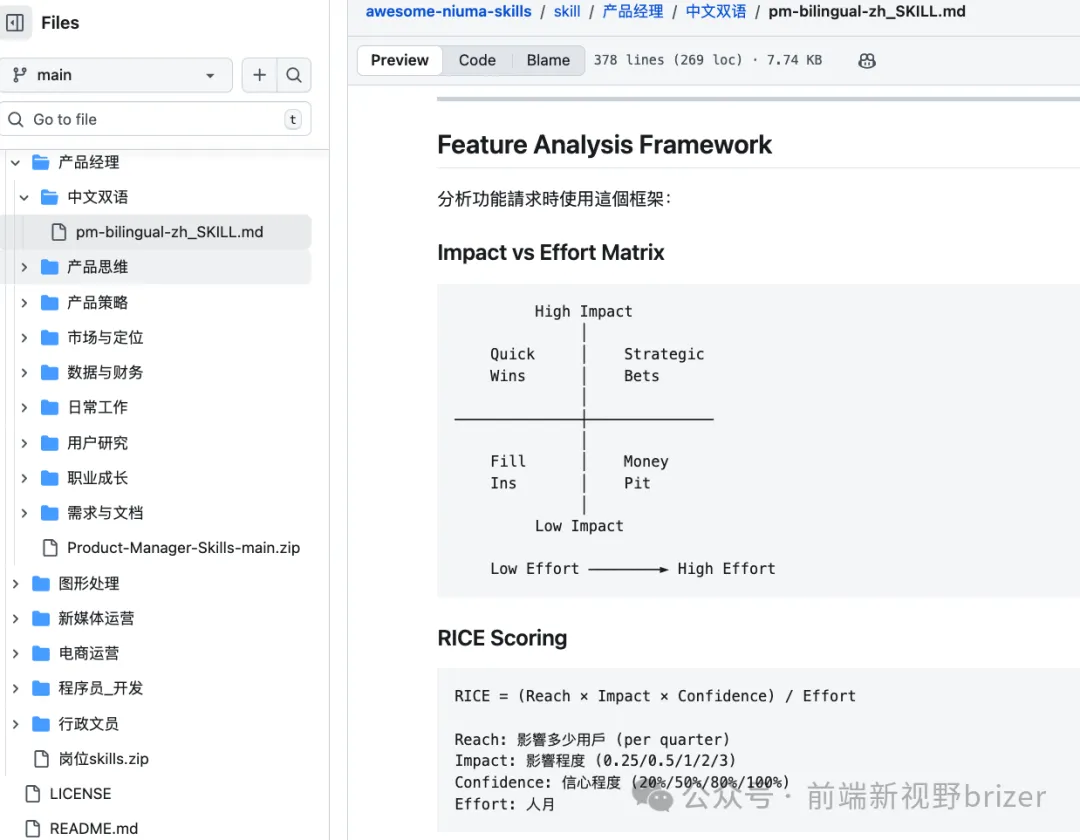Collapse the file tree side panel icon
The width and height of the screenshot is (1080, 840).
click(x=15, y=22)
